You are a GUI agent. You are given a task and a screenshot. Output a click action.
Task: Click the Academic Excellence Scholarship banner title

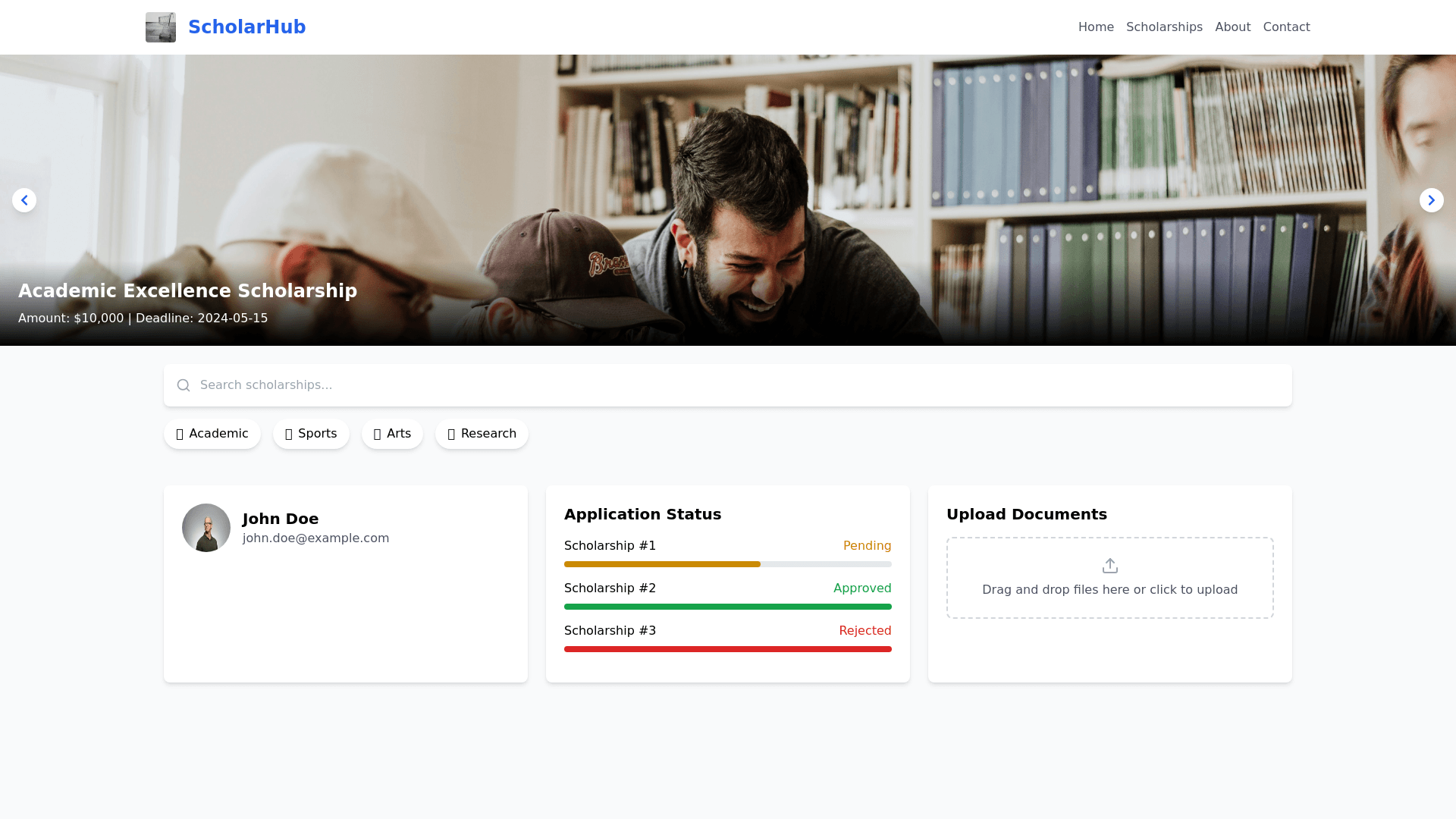point(187,291)
